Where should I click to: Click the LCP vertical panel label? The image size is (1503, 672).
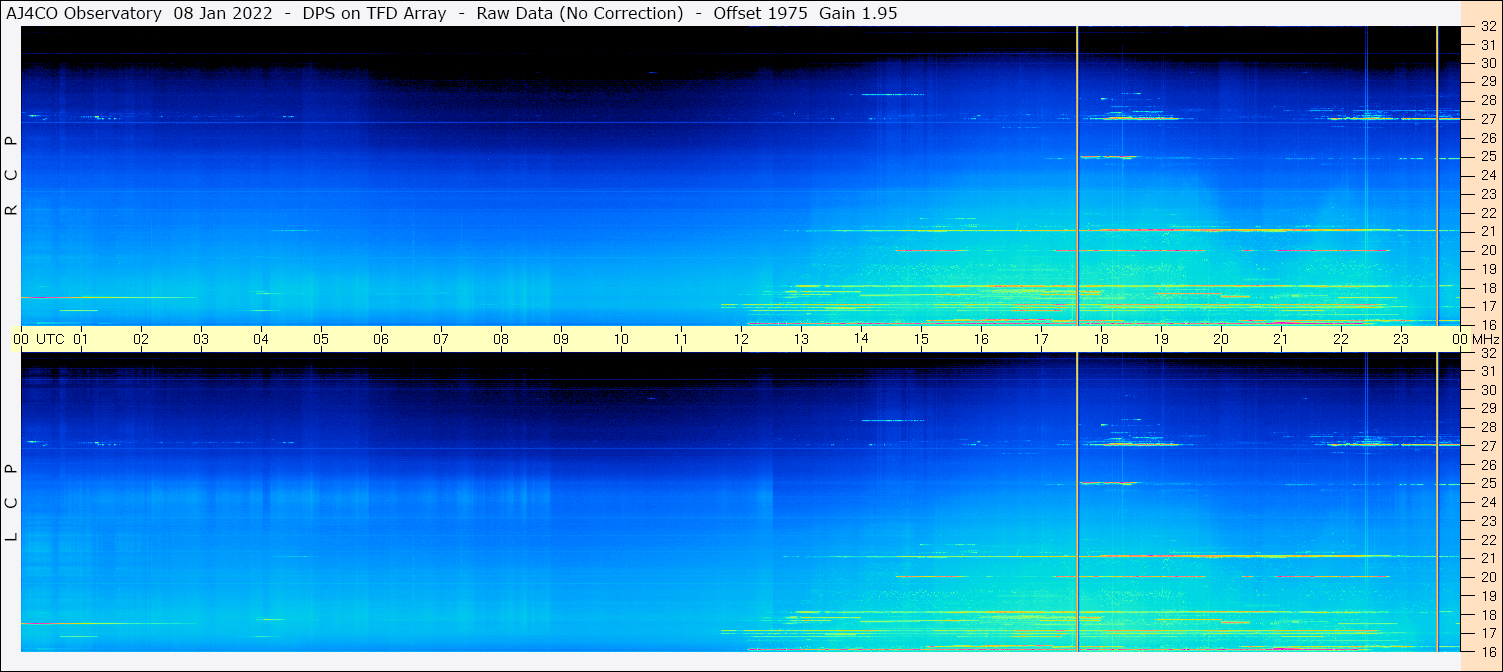(x=12, y=502)
